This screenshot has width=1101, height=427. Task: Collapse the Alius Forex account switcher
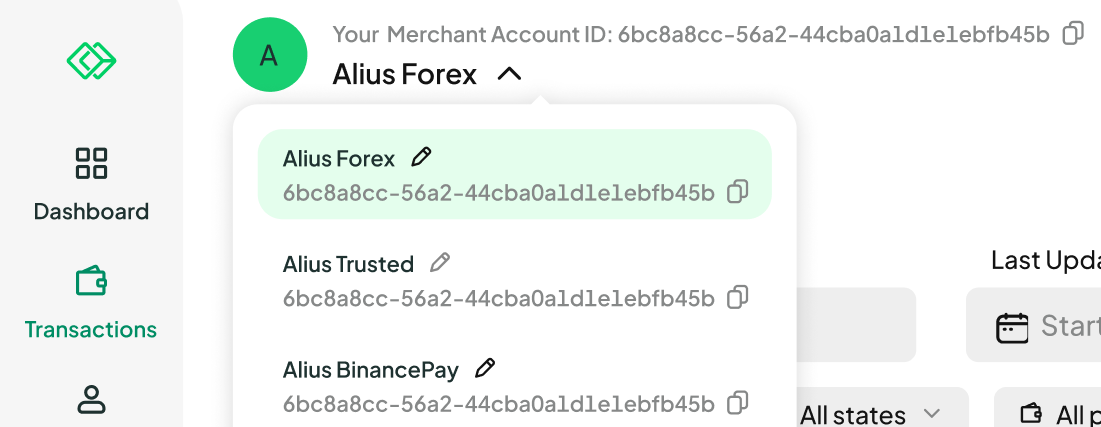point(510,74)
